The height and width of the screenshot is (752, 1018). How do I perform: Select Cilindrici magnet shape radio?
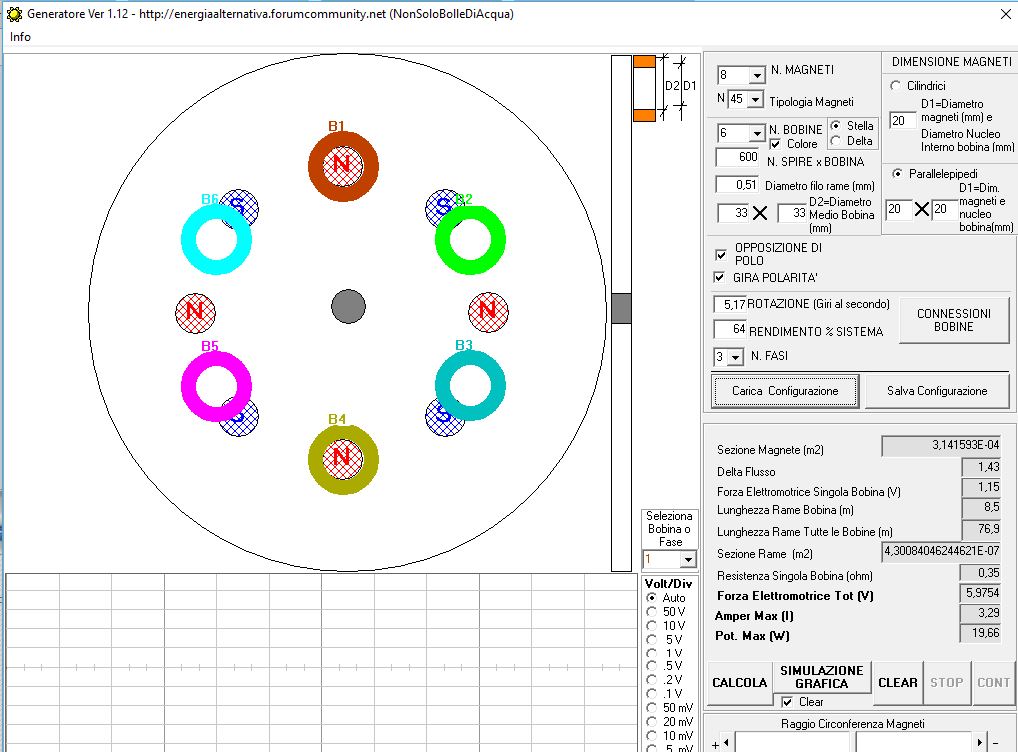[895, 86]
